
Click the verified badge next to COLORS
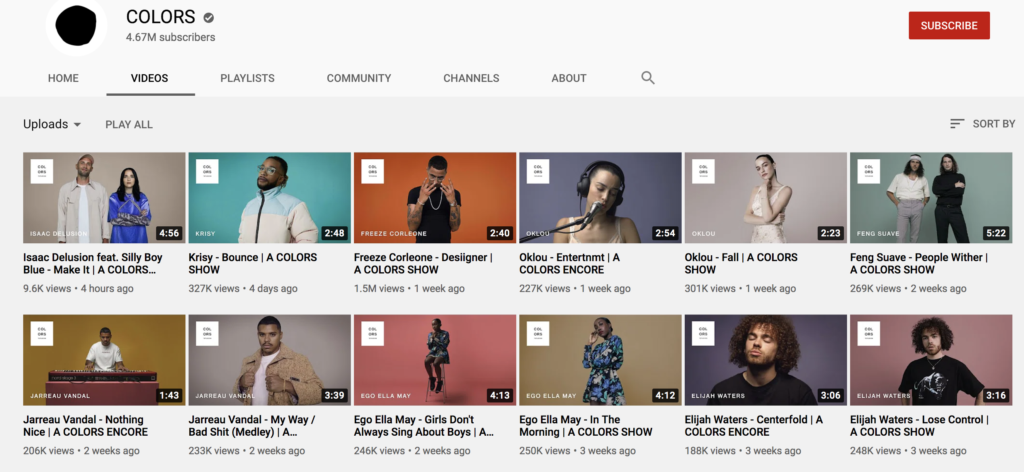[209, 17]
